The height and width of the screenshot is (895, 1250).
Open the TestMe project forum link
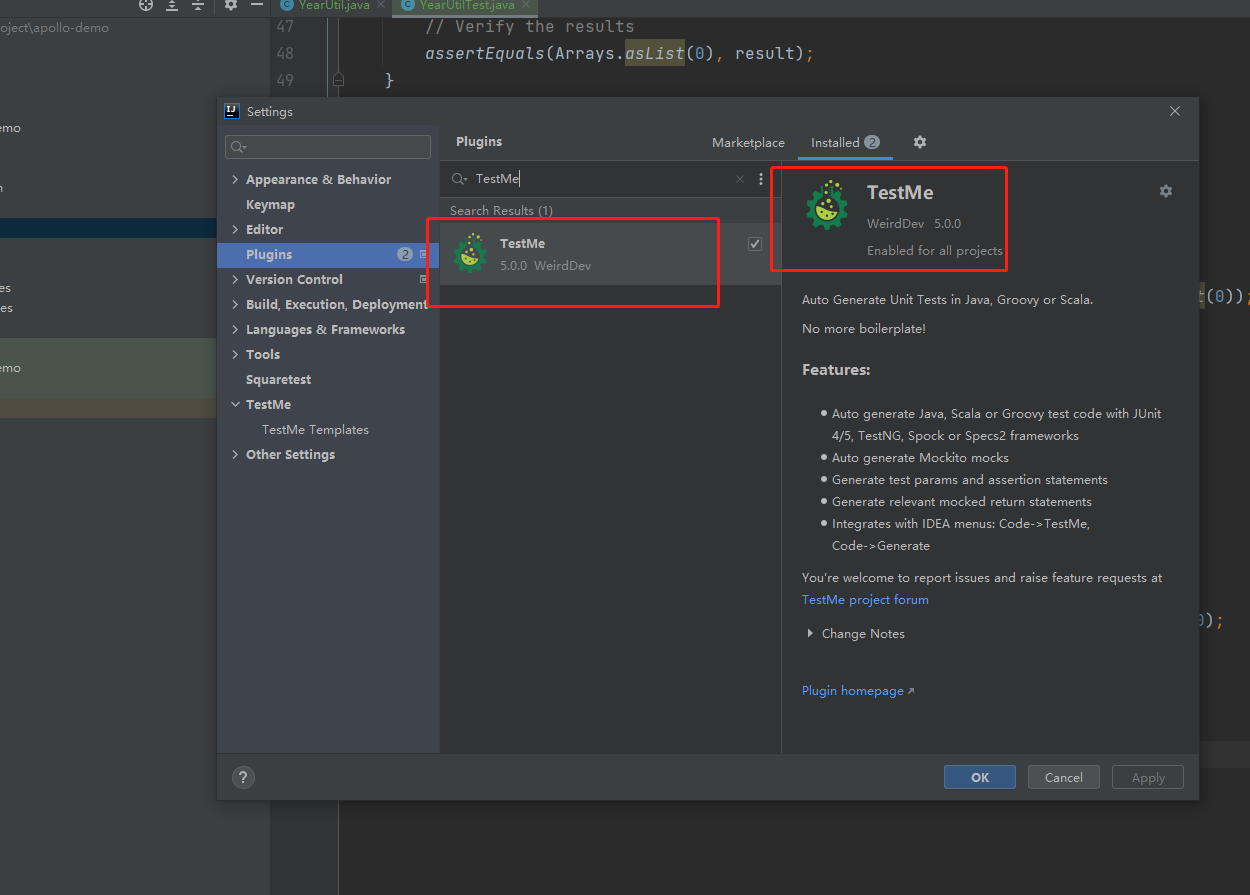click(x=865, y=600)
